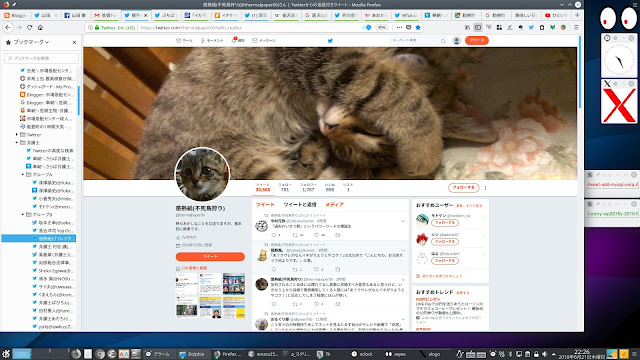Click the フォローする button on profile
Image resolution: width=640 pixels, height=360 pixels.
pos(464,187)
